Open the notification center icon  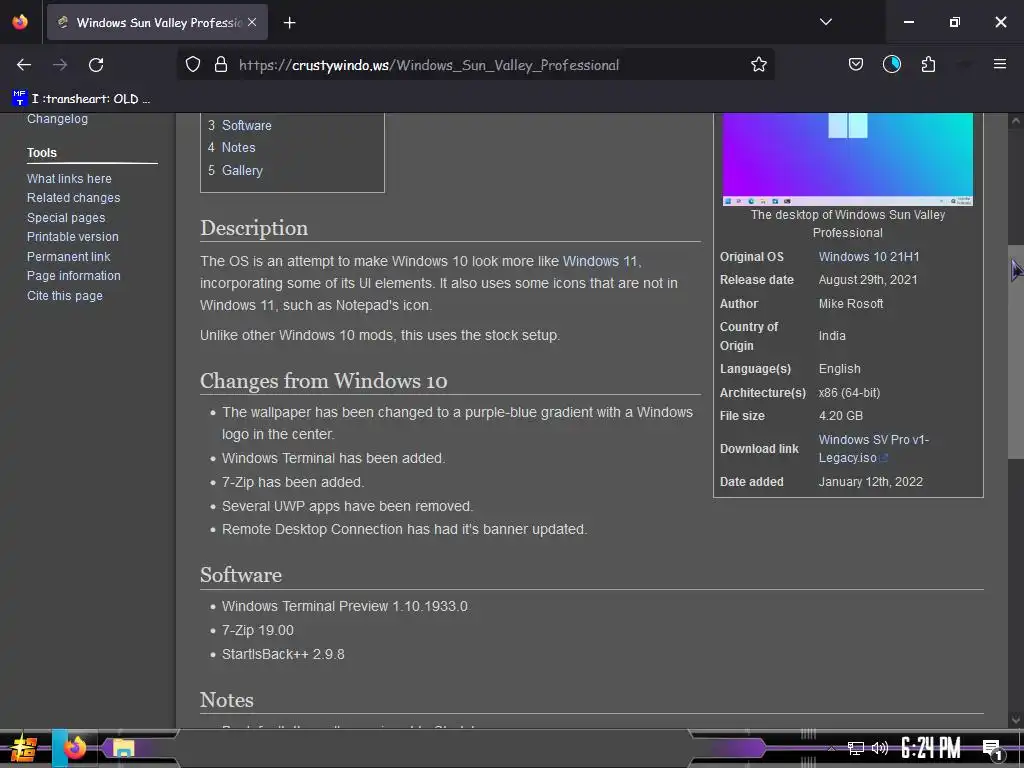pyautogui.click(x=992, y=750)
